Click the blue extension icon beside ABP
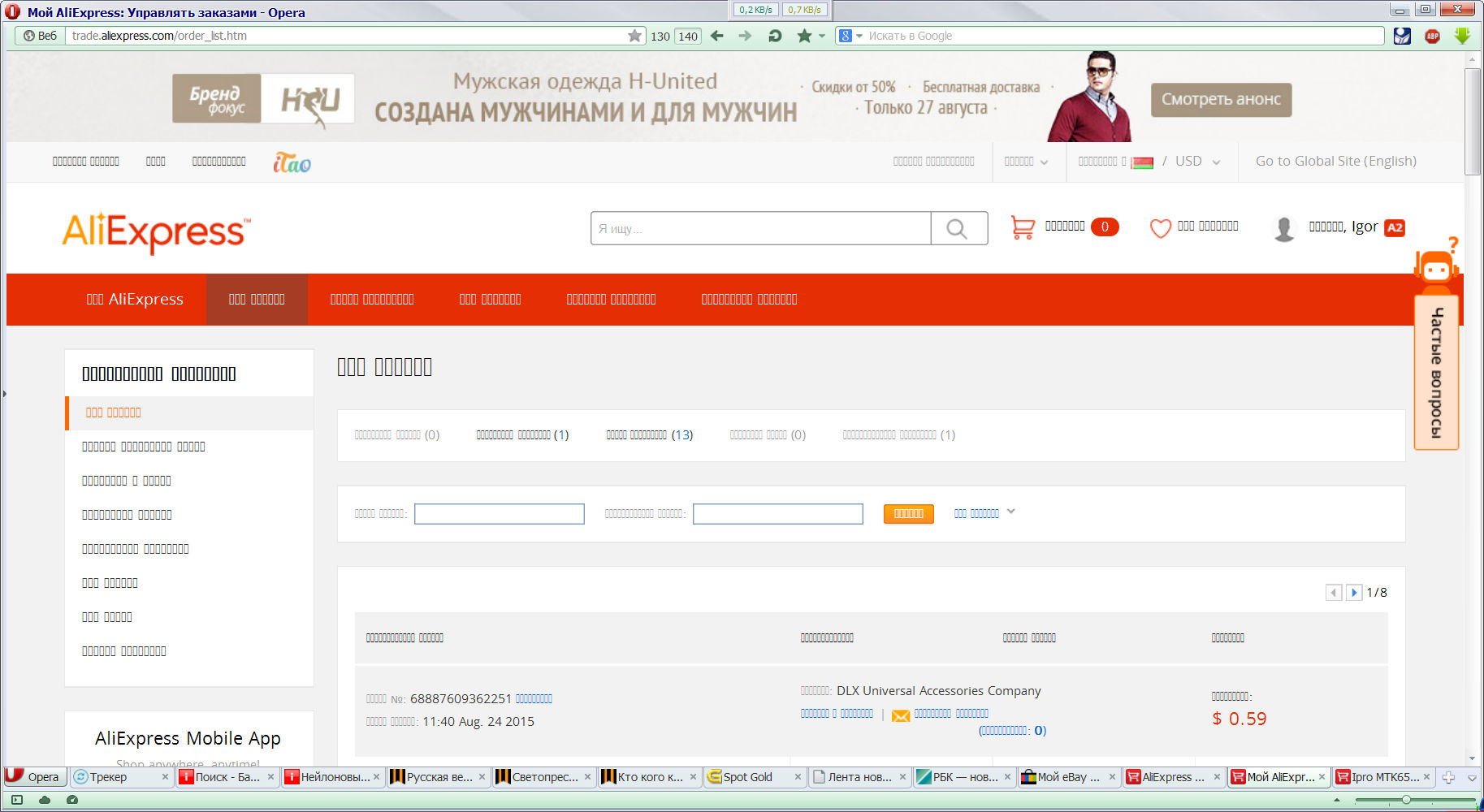This screenshot has height=812, width=1484. coord(1402,36)
